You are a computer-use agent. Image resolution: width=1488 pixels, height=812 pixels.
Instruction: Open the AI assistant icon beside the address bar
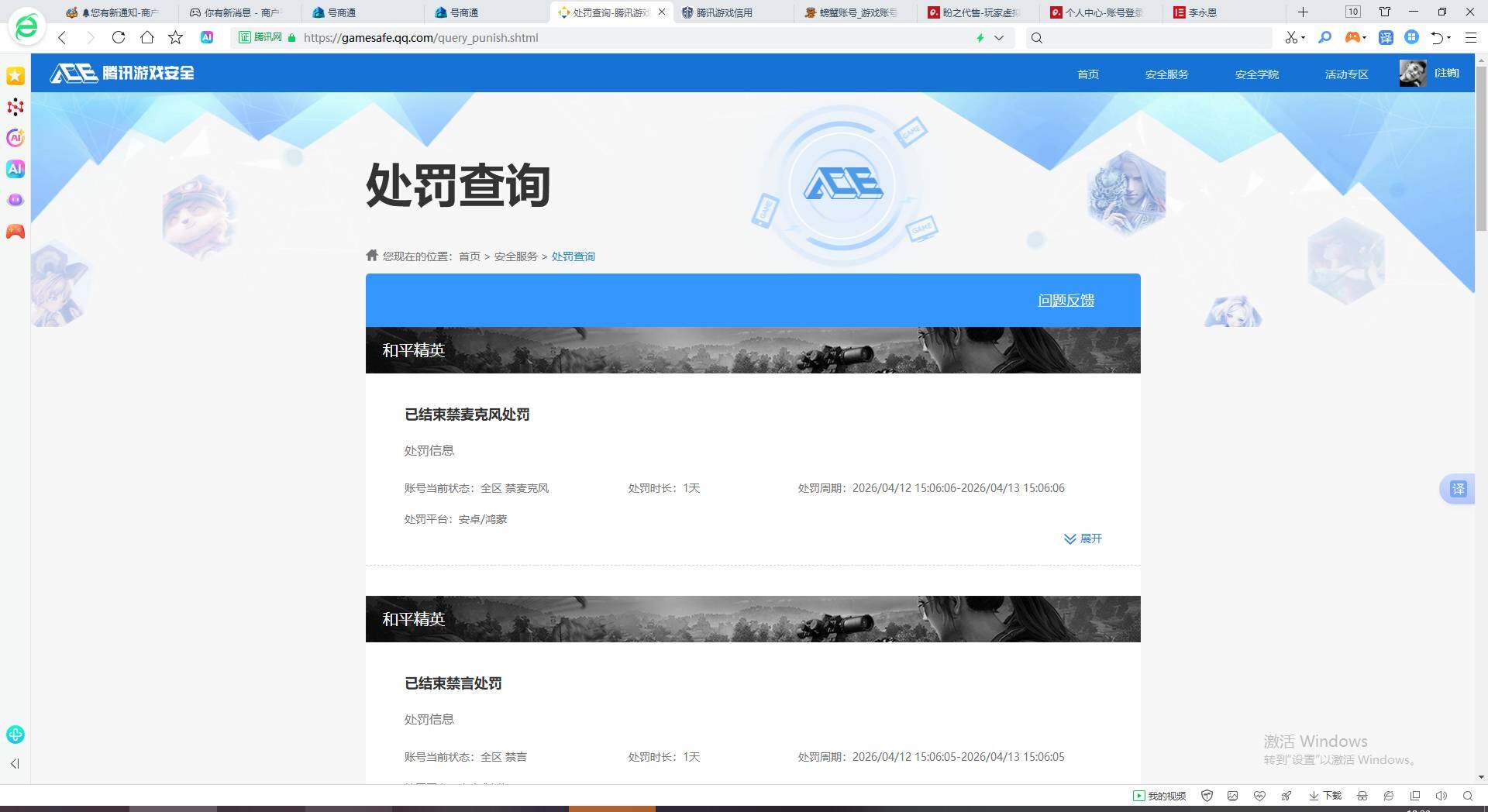[x=206, y=37]
